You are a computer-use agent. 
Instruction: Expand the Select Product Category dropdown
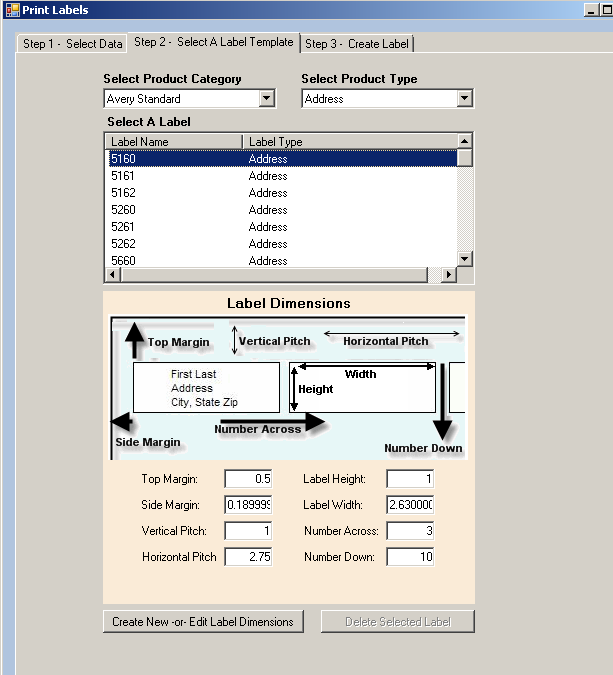click(x=266, y=99)
